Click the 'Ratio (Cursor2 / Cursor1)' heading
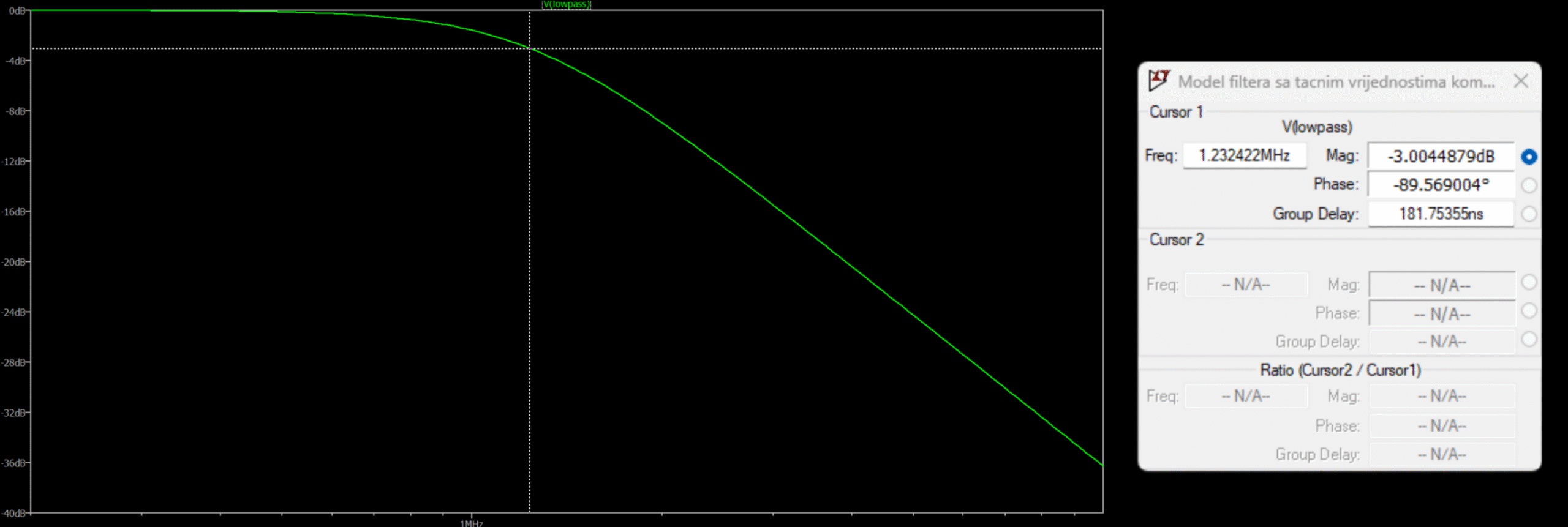1568x527 pixels. tap(1340, 370)
